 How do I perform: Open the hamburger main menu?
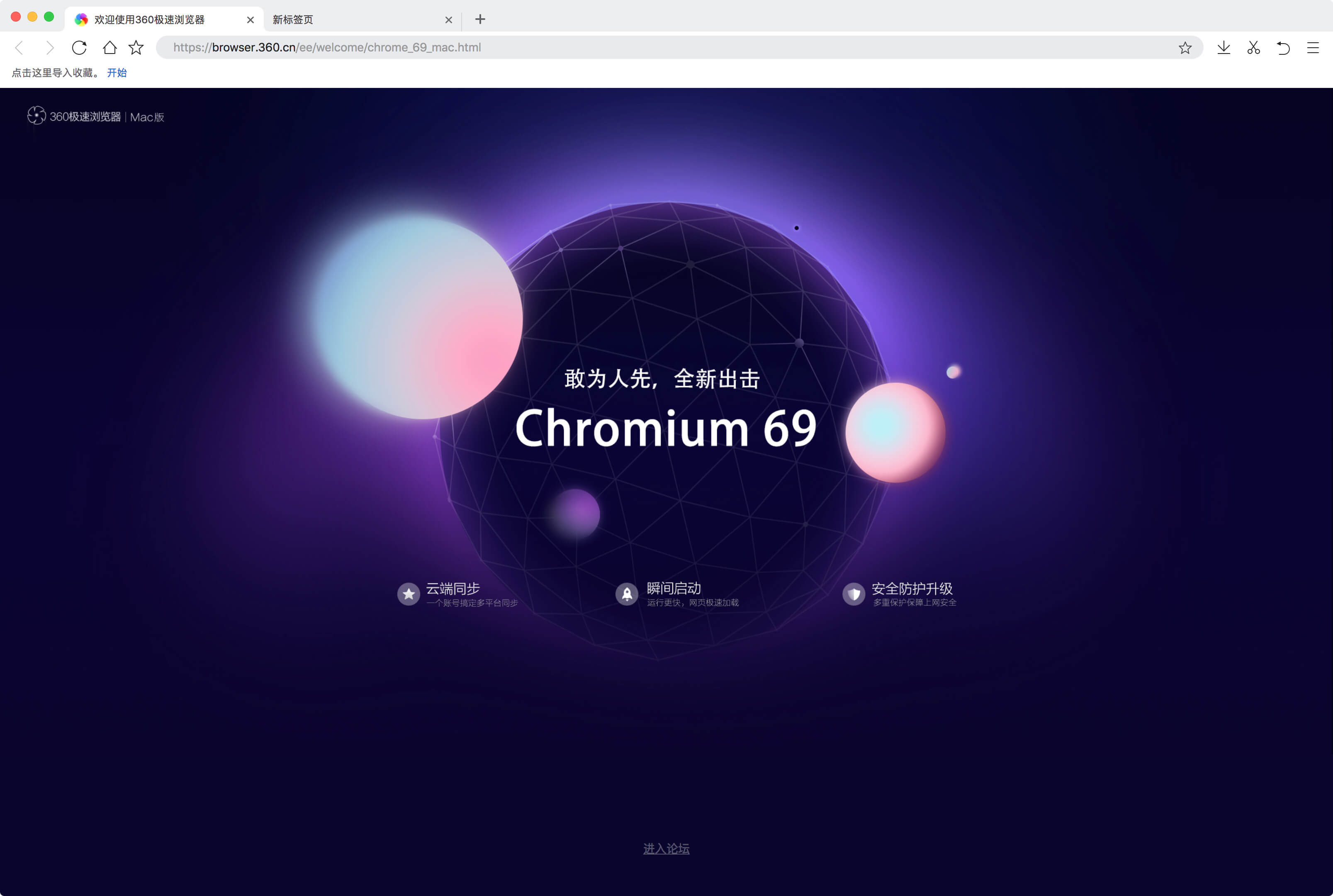tap(1313, 47)
